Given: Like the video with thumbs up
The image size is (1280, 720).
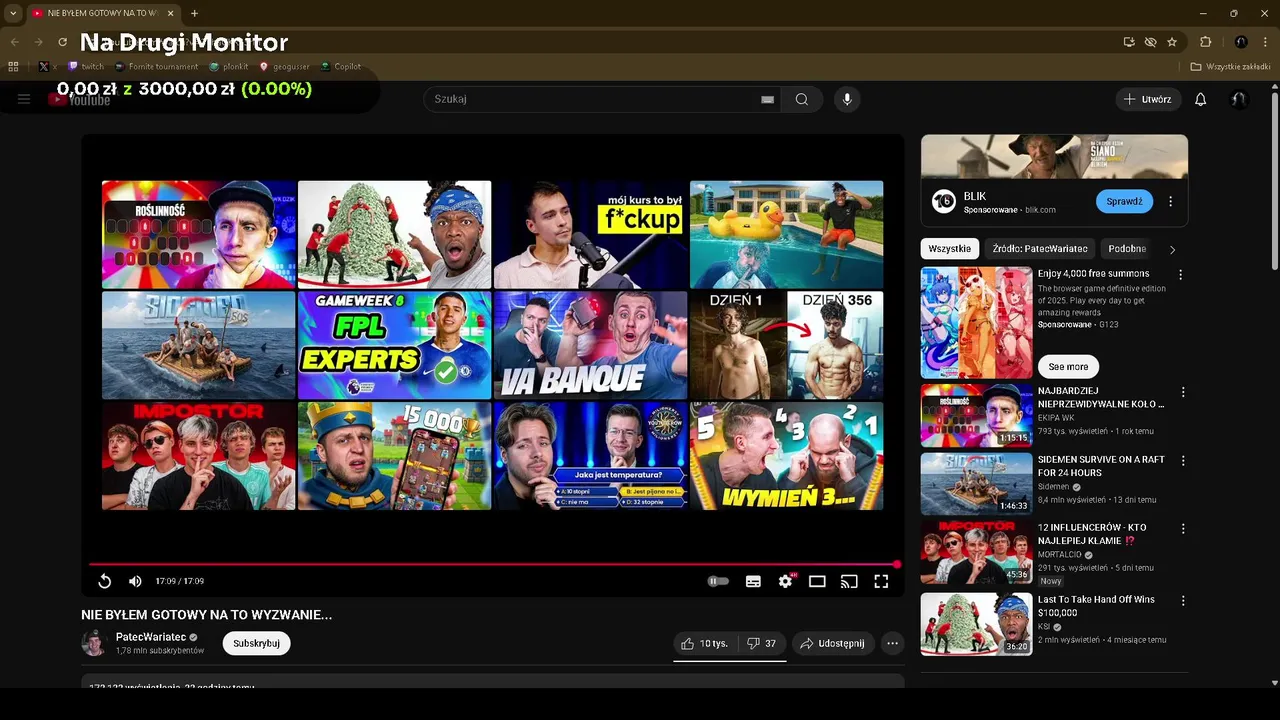Looking at the screenshot, I should click(705, 643).
